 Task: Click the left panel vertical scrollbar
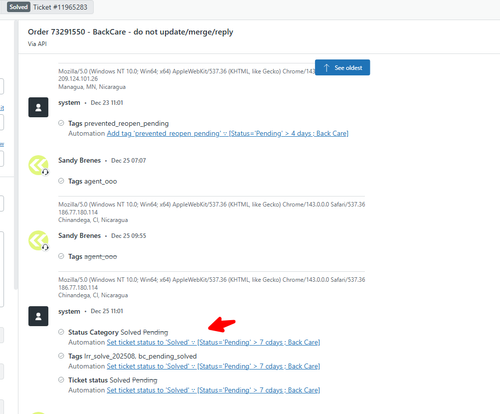point(16,155)
